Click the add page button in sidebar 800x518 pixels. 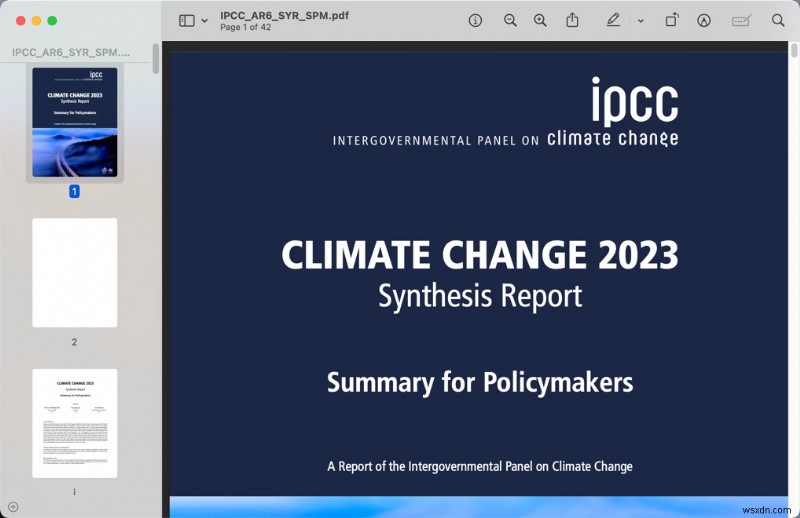click(13, 507)
